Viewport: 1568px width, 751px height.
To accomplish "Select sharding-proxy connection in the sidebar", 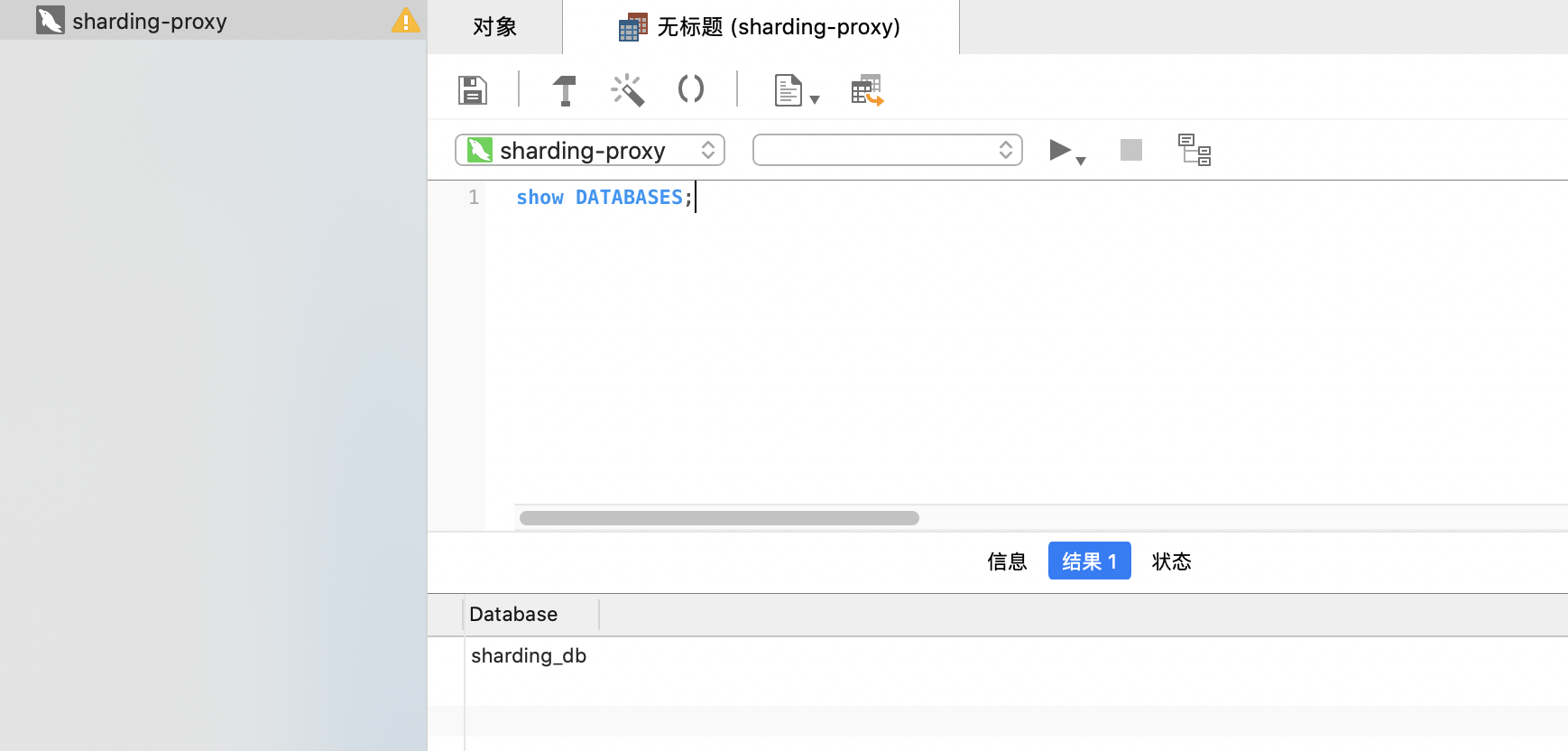I will click(213, 20).
